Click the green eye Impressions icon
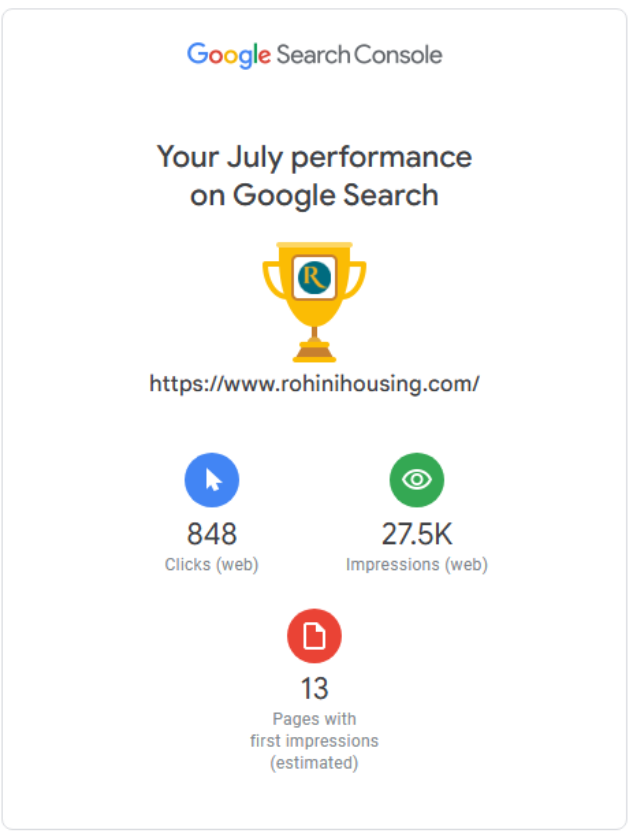633x837 pixels. [x=417, y=480]
